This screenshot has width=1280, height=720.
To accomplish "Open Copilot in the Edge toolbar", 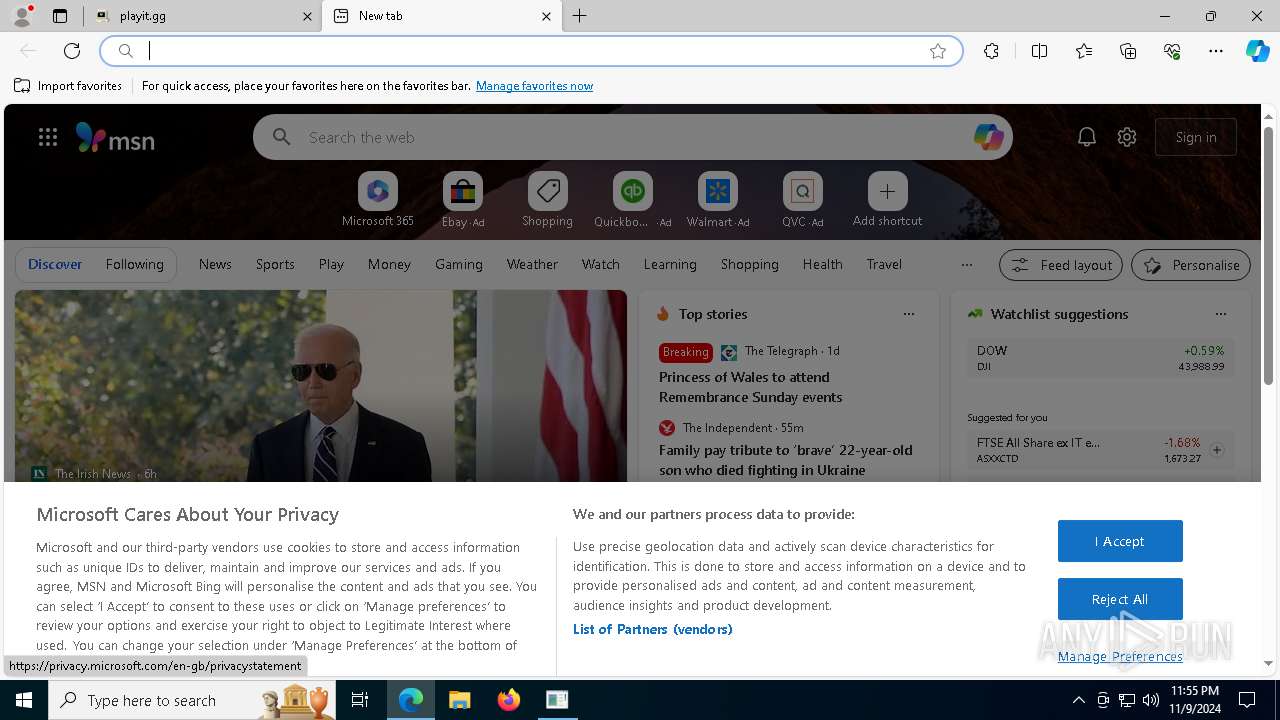I will point(1257,51).
